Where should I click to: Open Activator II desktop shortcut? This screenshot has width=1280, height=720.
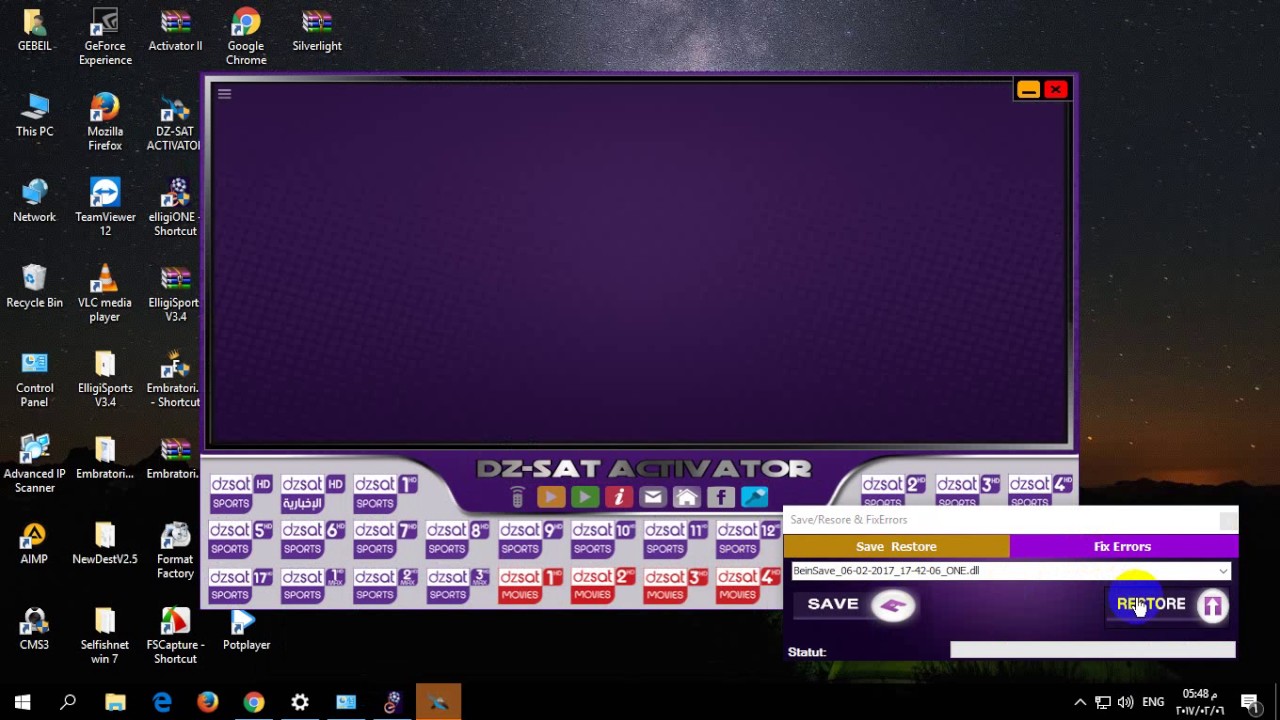175,30
